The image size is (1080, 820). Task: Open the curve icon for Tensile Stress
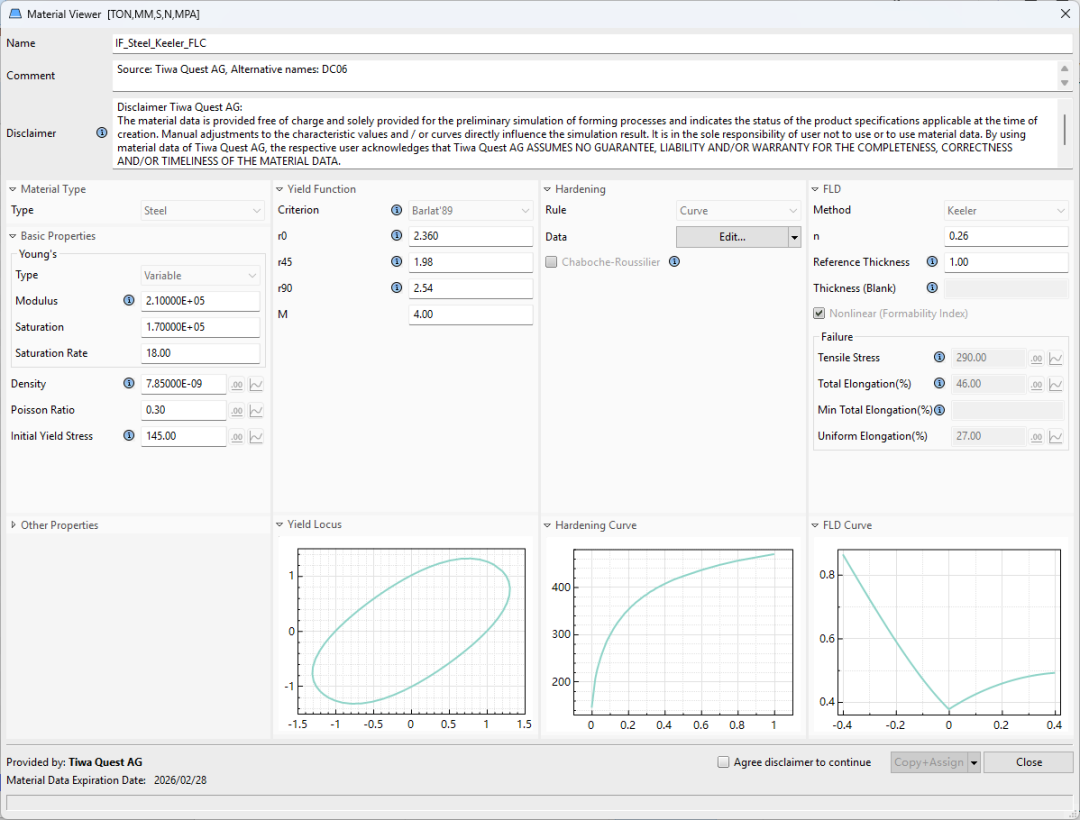point(1055,358)
